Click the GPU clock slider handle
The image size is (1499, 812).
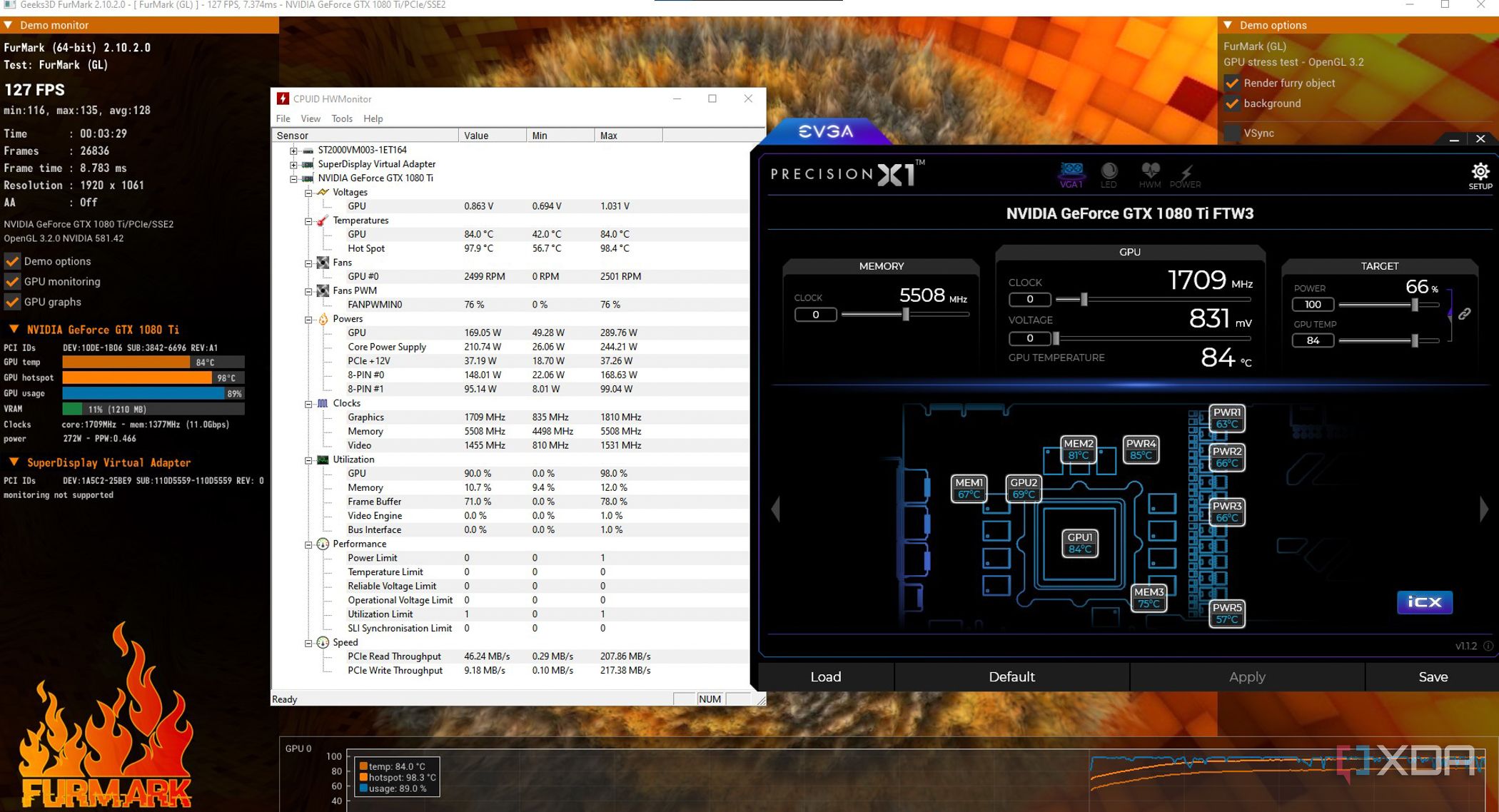[x=1084, y=300]
